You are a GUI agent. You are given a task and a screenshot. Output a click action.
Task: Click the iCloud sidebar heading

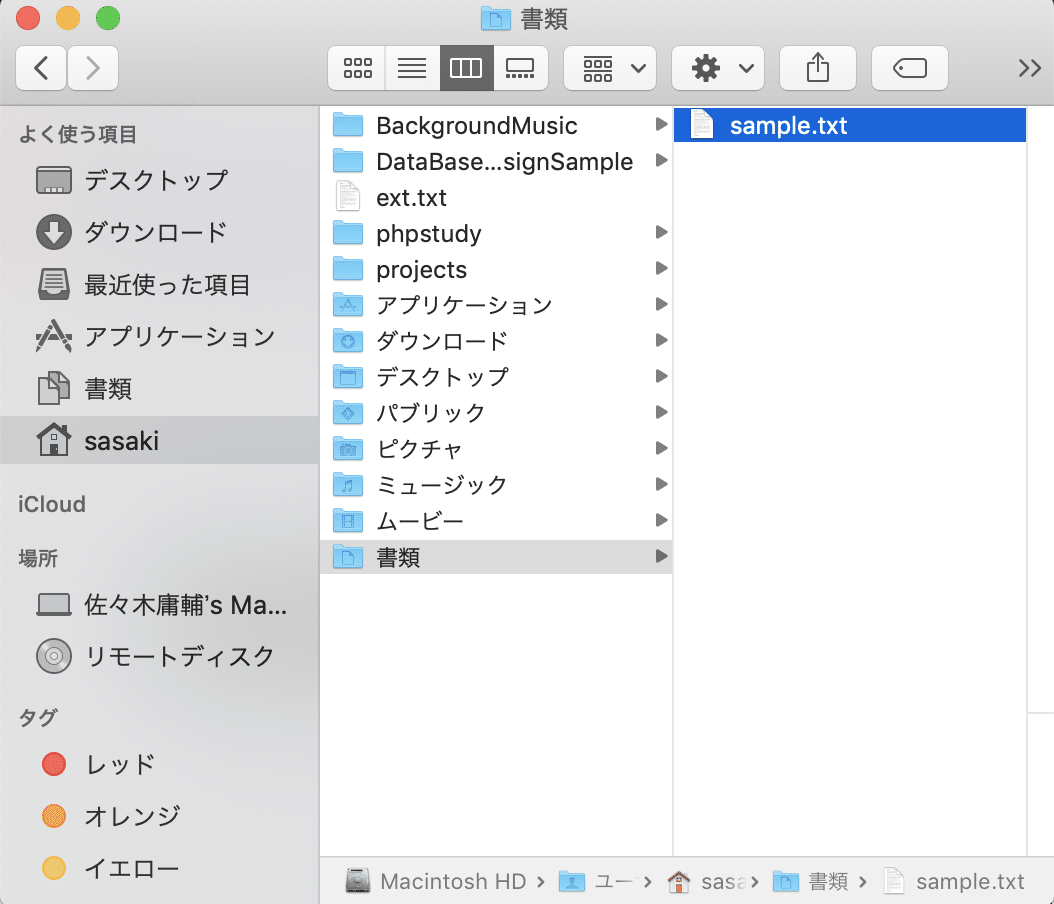coord(52,504)
